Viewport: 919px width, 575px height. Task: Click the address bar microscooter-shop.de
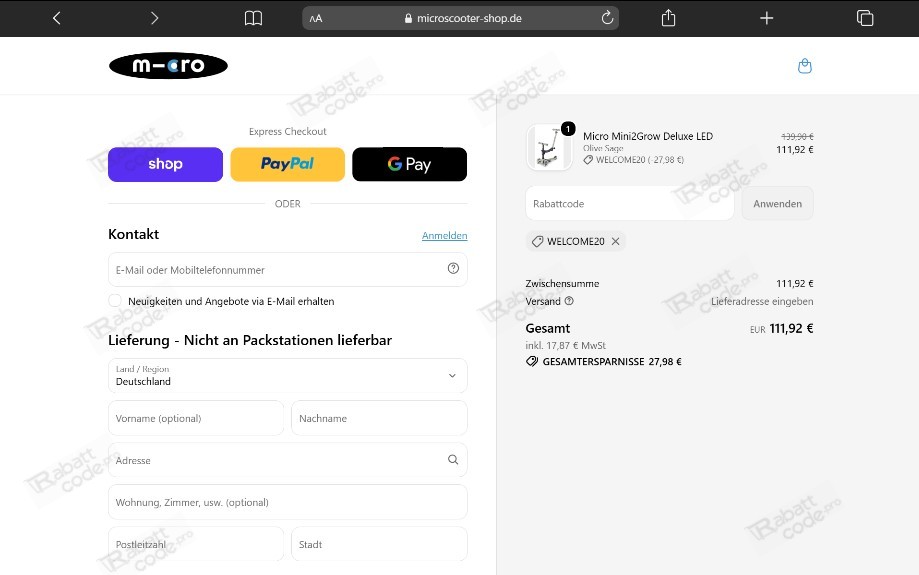point(463,18)
